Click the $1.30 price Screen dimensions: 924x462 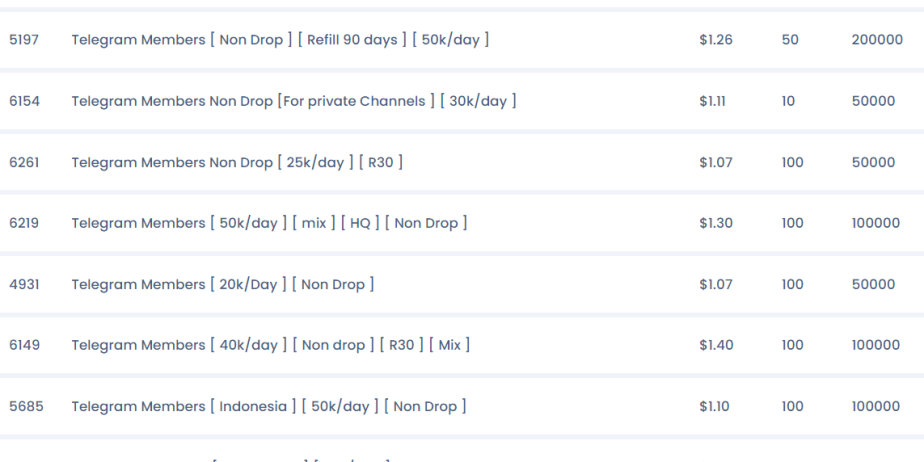716,223
